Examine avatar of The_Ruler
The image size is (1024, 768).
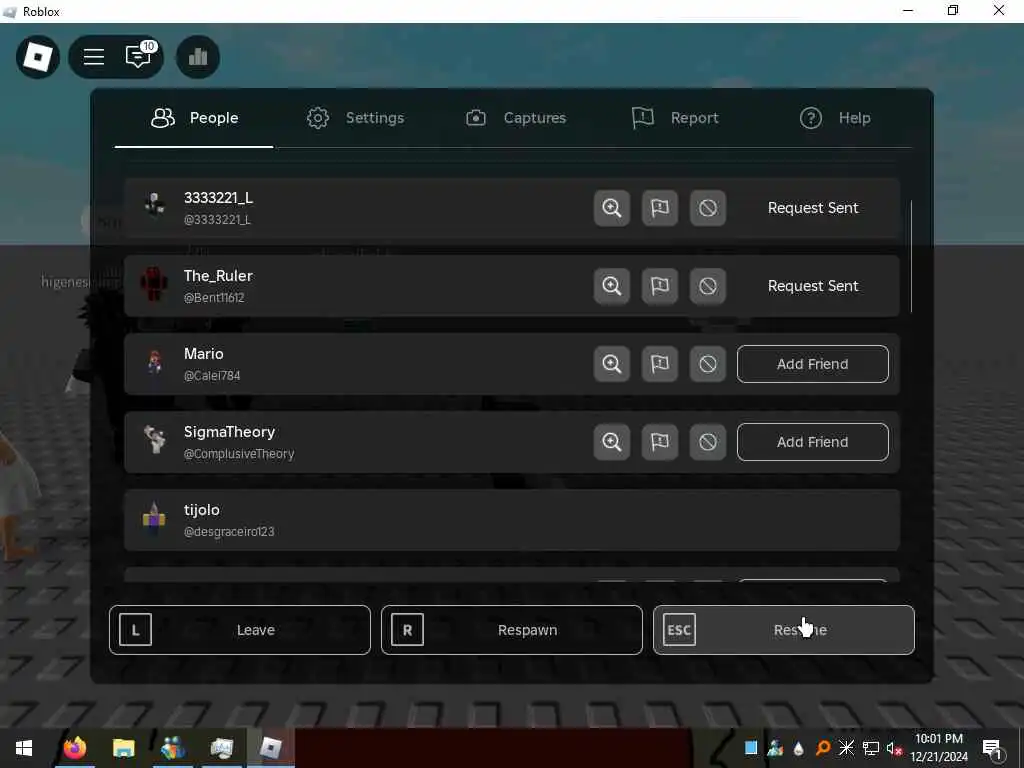[x=612, y=286]
